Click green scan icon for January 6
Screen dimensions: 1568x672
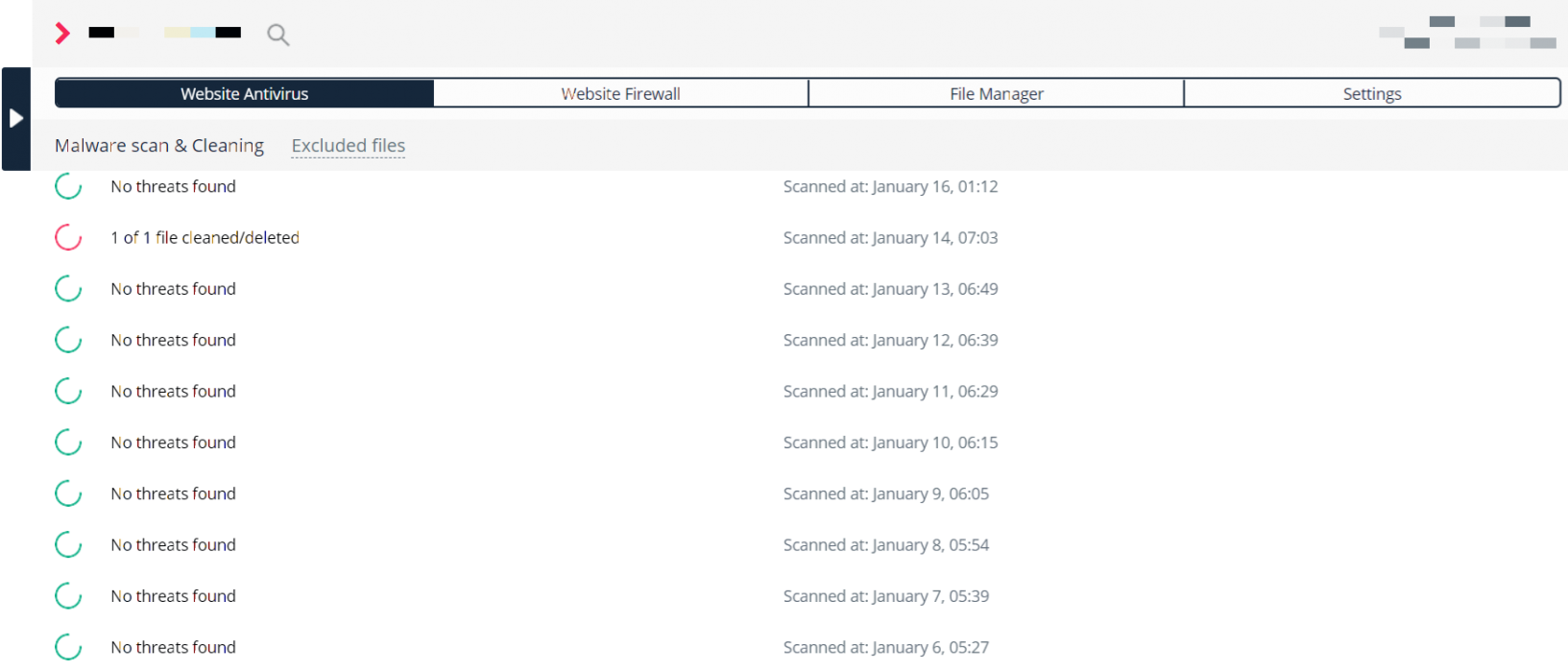pyautogui.click(x=68, y=647)
